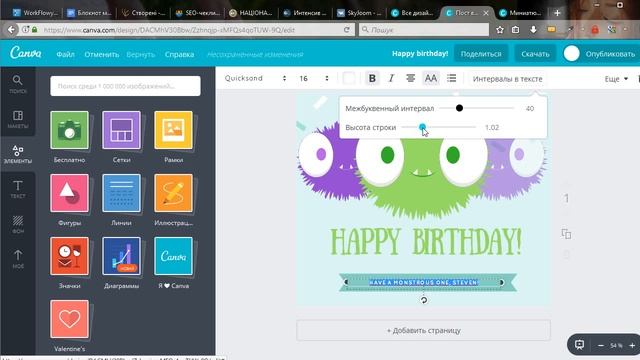Toggle italic text formatting

click(x=391, y=78)
